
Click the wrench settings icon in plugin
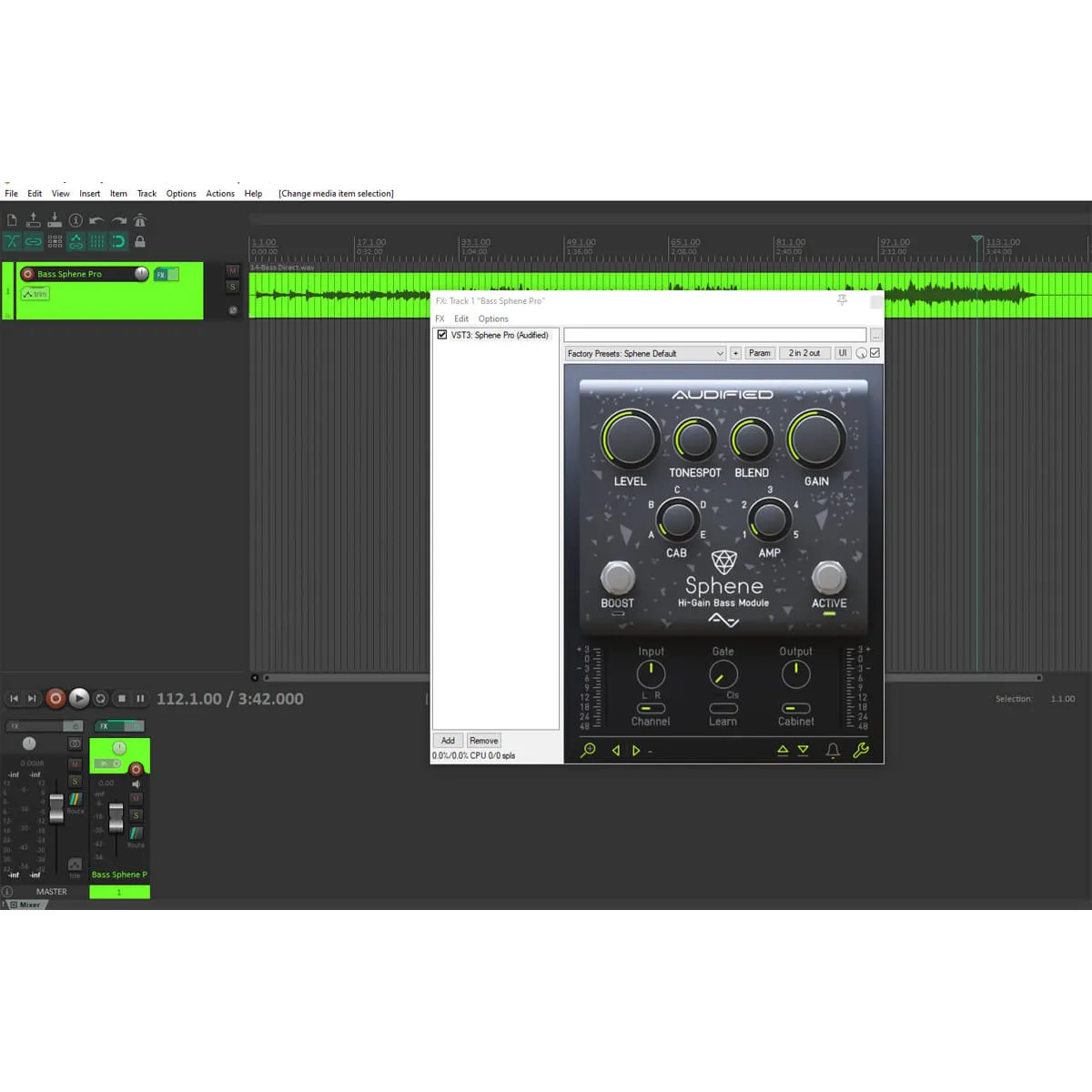tap(861, 750)
